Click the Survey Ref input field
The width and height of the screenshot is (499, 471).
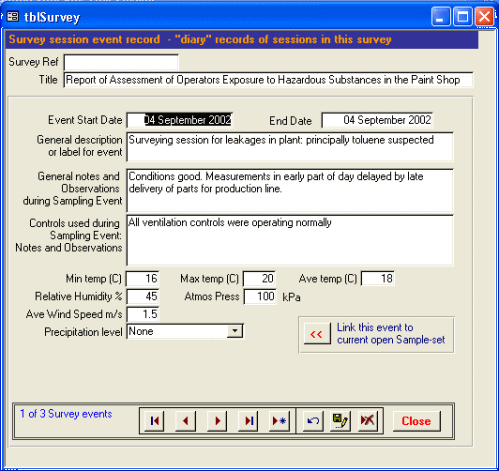121,62
